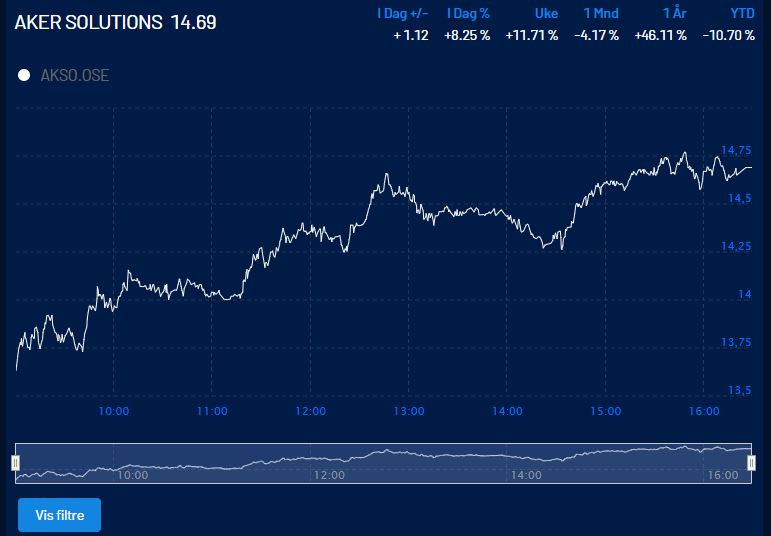Click the I Dag +/- header
Screen dimensions: 771x536
click(x=402, y=14)
